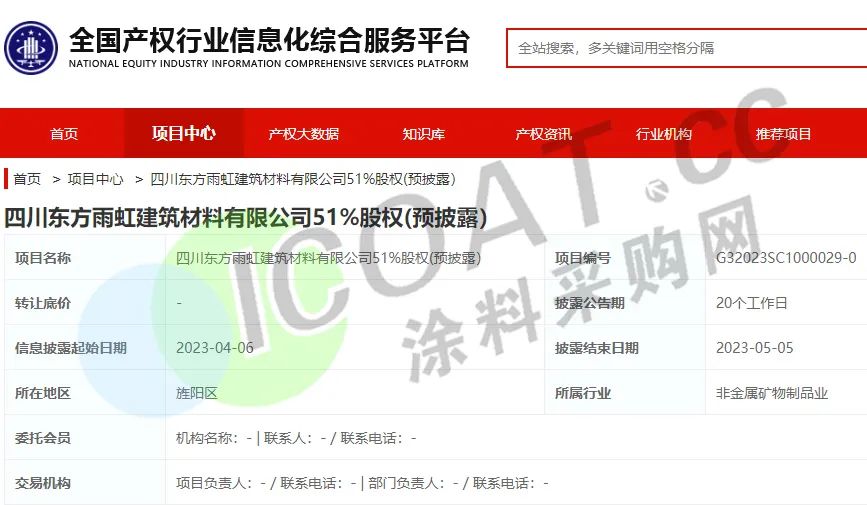This screenshot has width=867, height=505.
Task: Click the 交易机构 label
Action: click(x=43, y=483)
